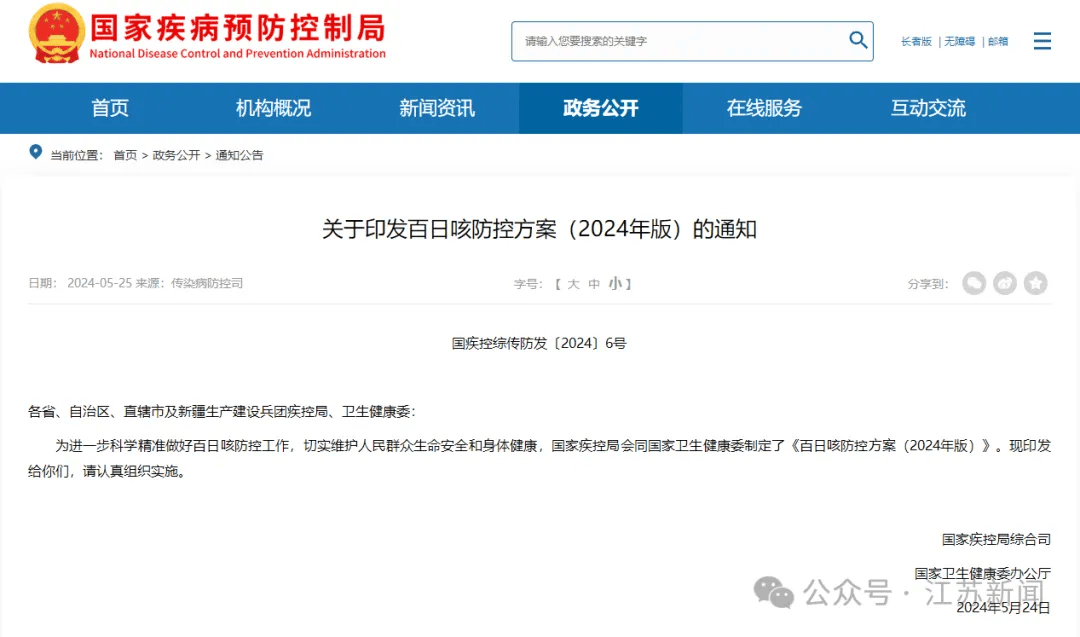Open the 邮箱 mailbox link

997,41
